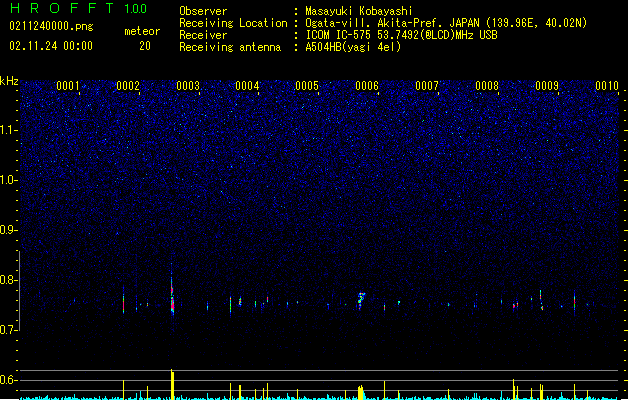629x400 pixels.
Task: Click the date stamp 02.11.24 00:00
Action: 51,46
